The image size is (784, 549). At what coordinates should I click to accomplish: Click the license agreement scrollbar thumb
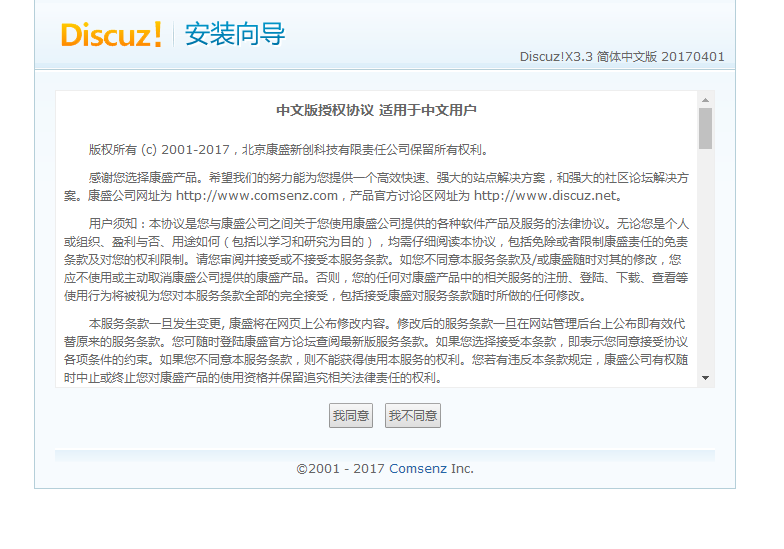[706, 128]
